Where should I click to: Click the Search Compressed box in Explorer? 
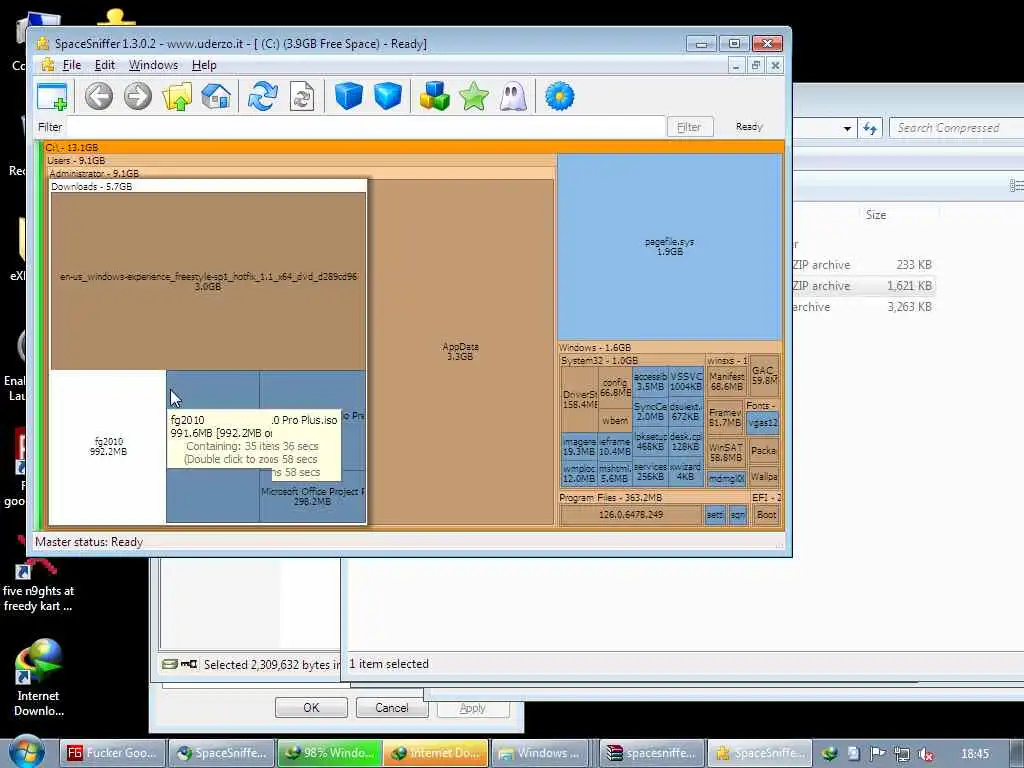(x=956, y=128)
